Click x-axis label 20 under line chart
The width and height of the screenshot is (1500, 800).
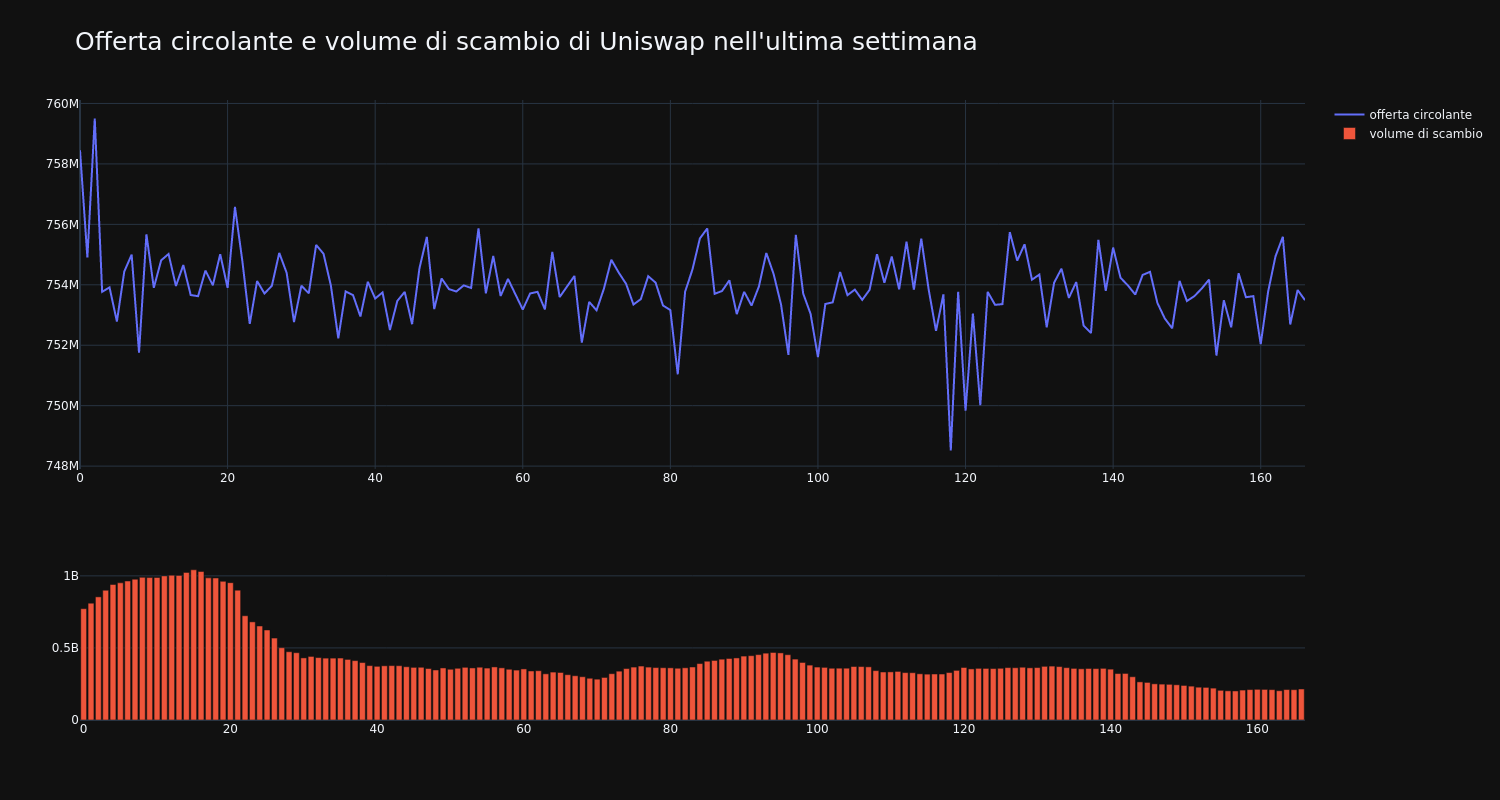(x=227, y=478)
